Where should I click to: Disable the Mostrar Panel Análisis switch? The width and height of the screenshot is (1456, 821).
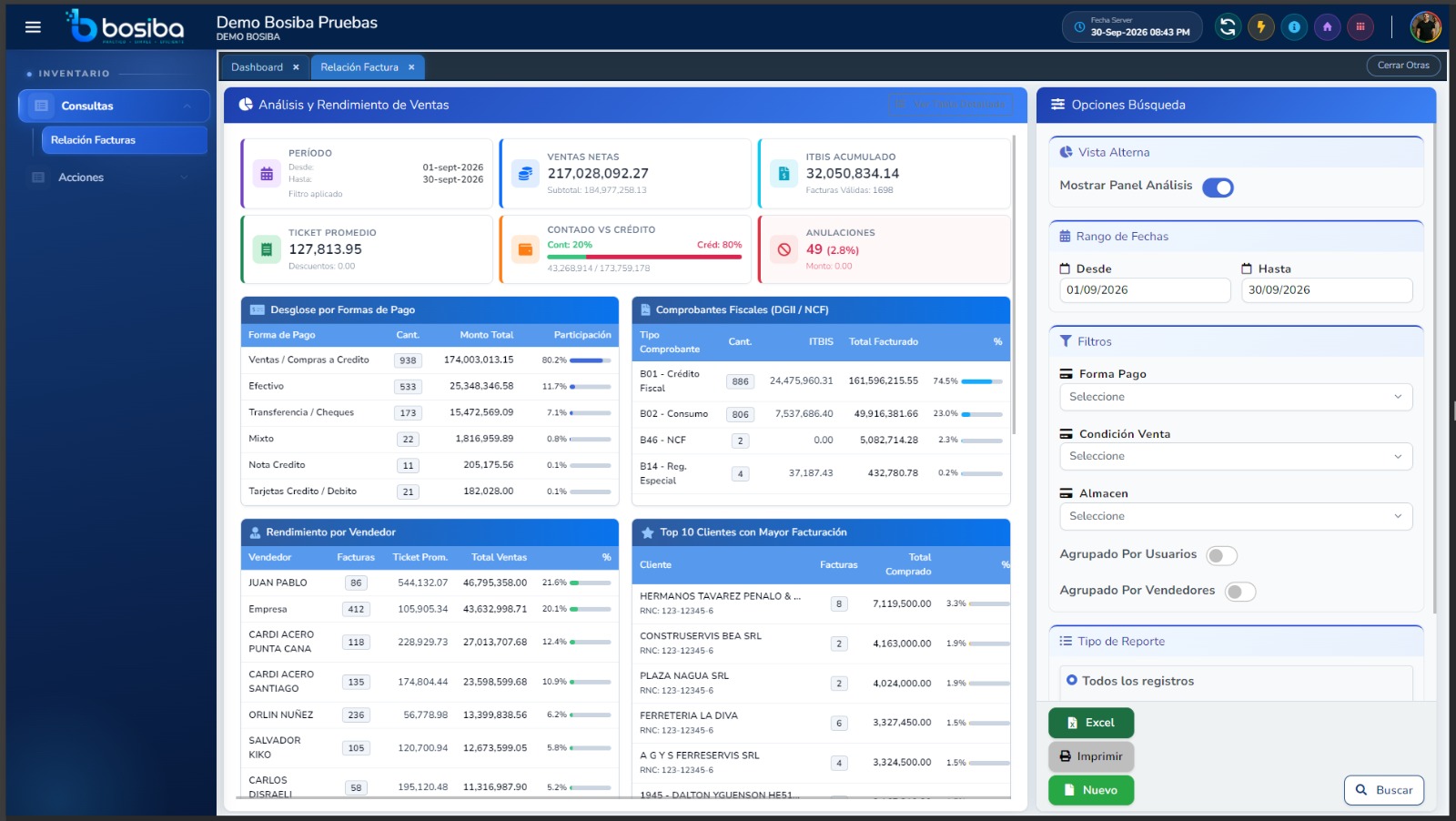click(1218, 188)
